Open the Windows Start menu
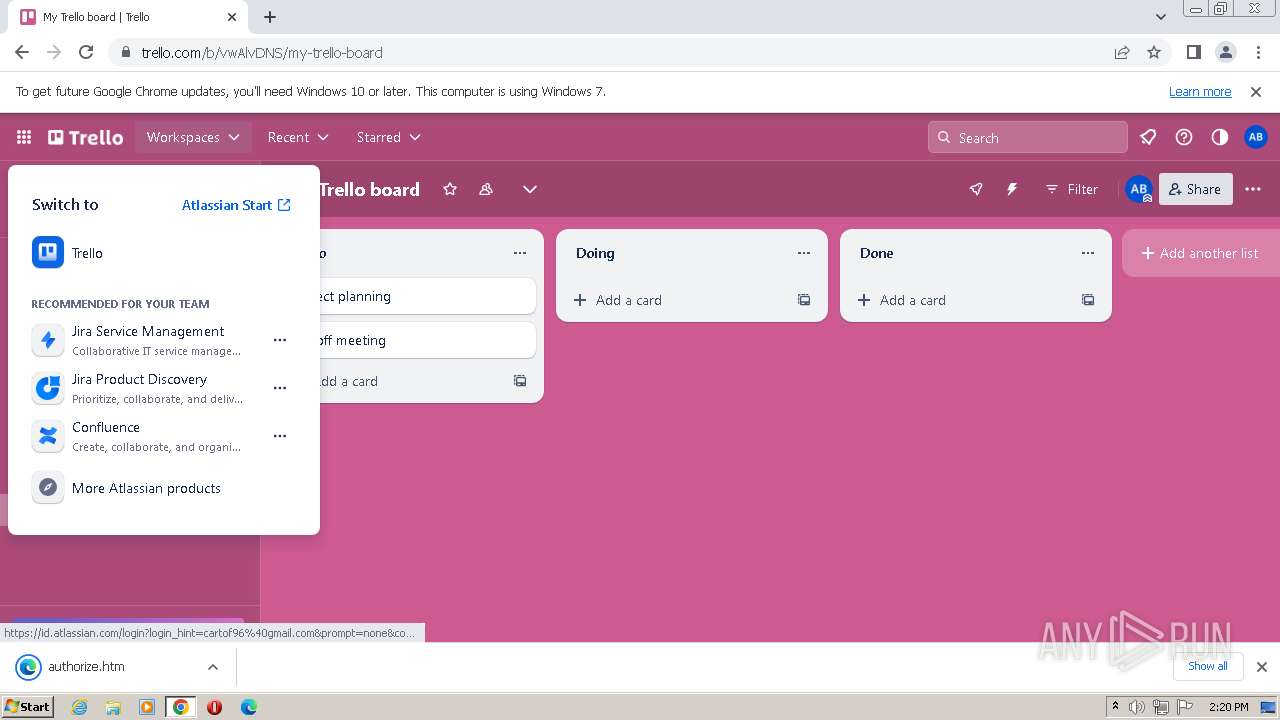This screenshot has height=720, width=1280. (28, 707)
